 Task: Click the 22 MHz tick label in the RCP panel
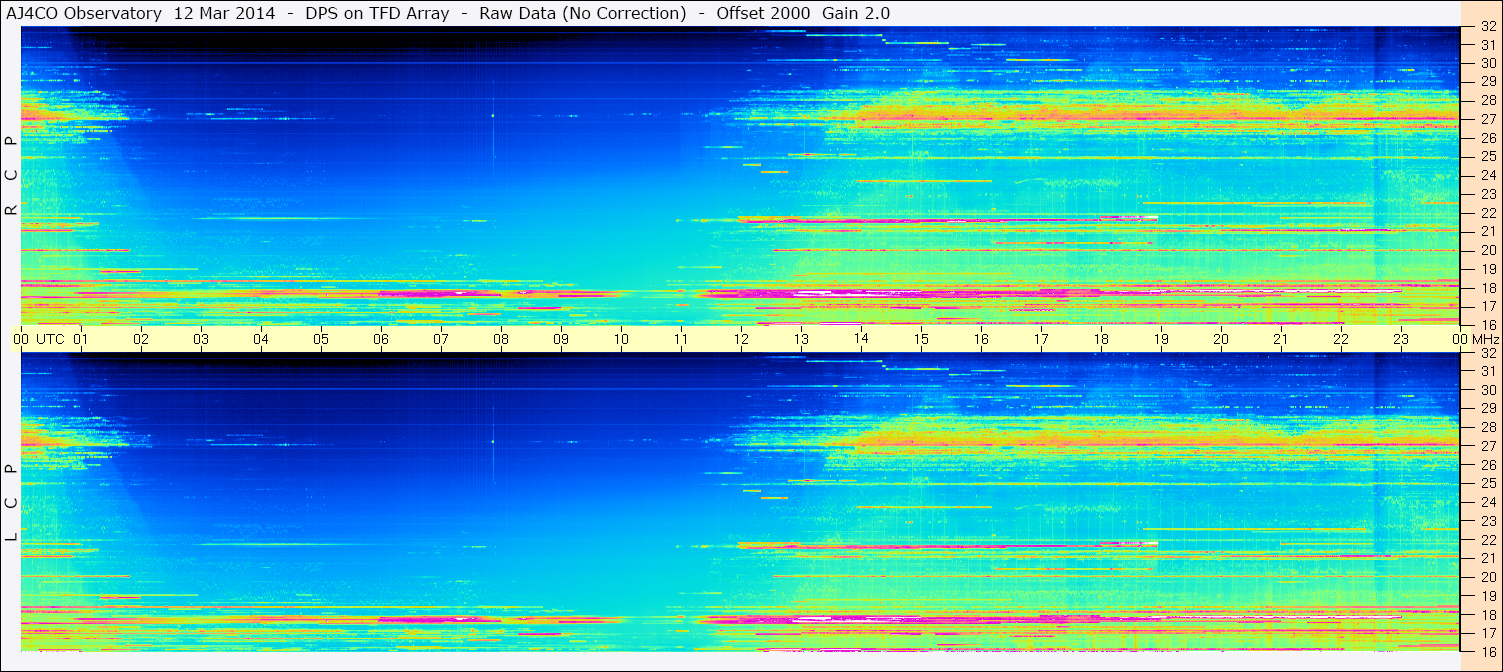[x=1487, y=213]
